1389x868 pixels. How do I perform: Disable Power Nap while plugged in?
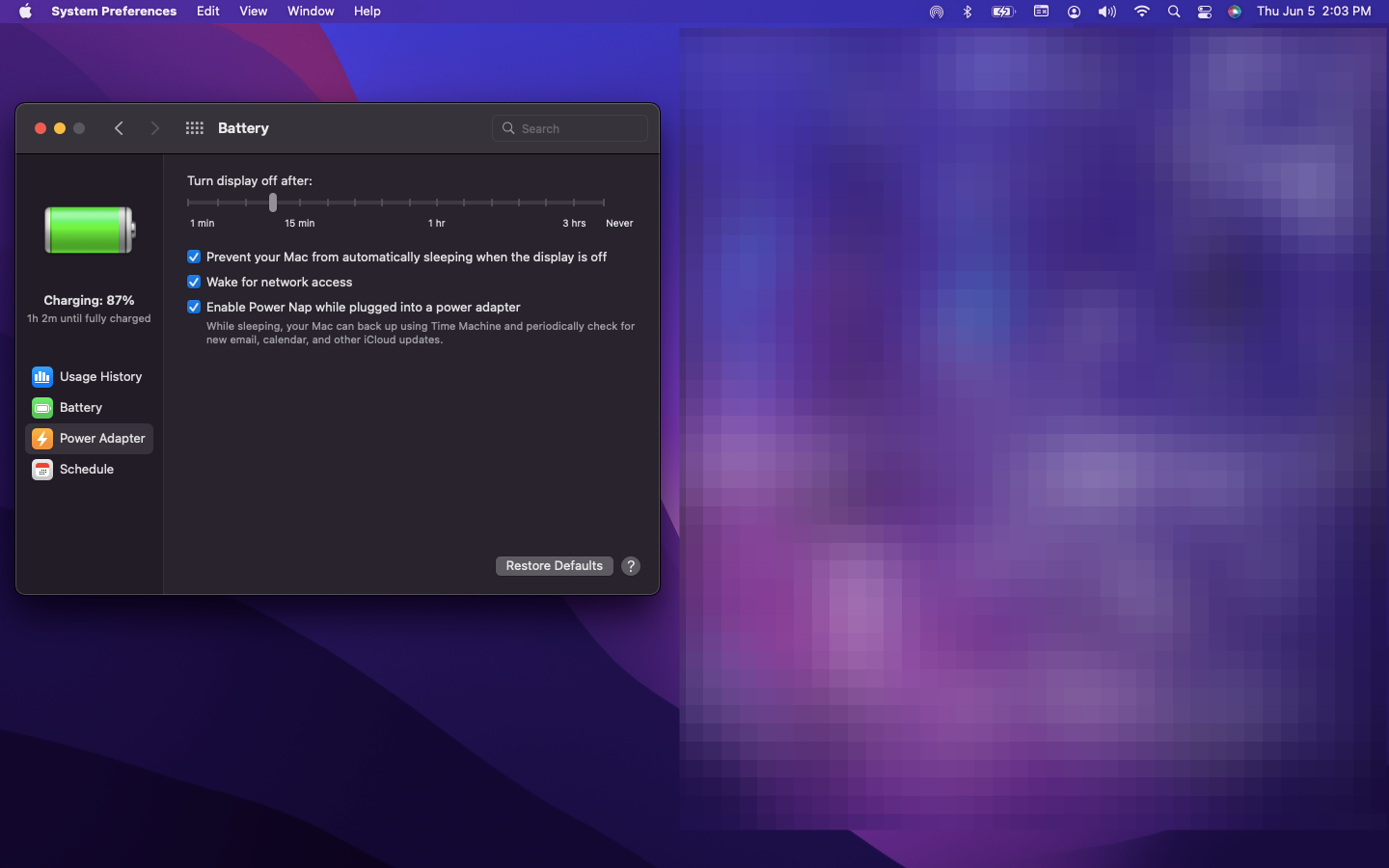194,307
